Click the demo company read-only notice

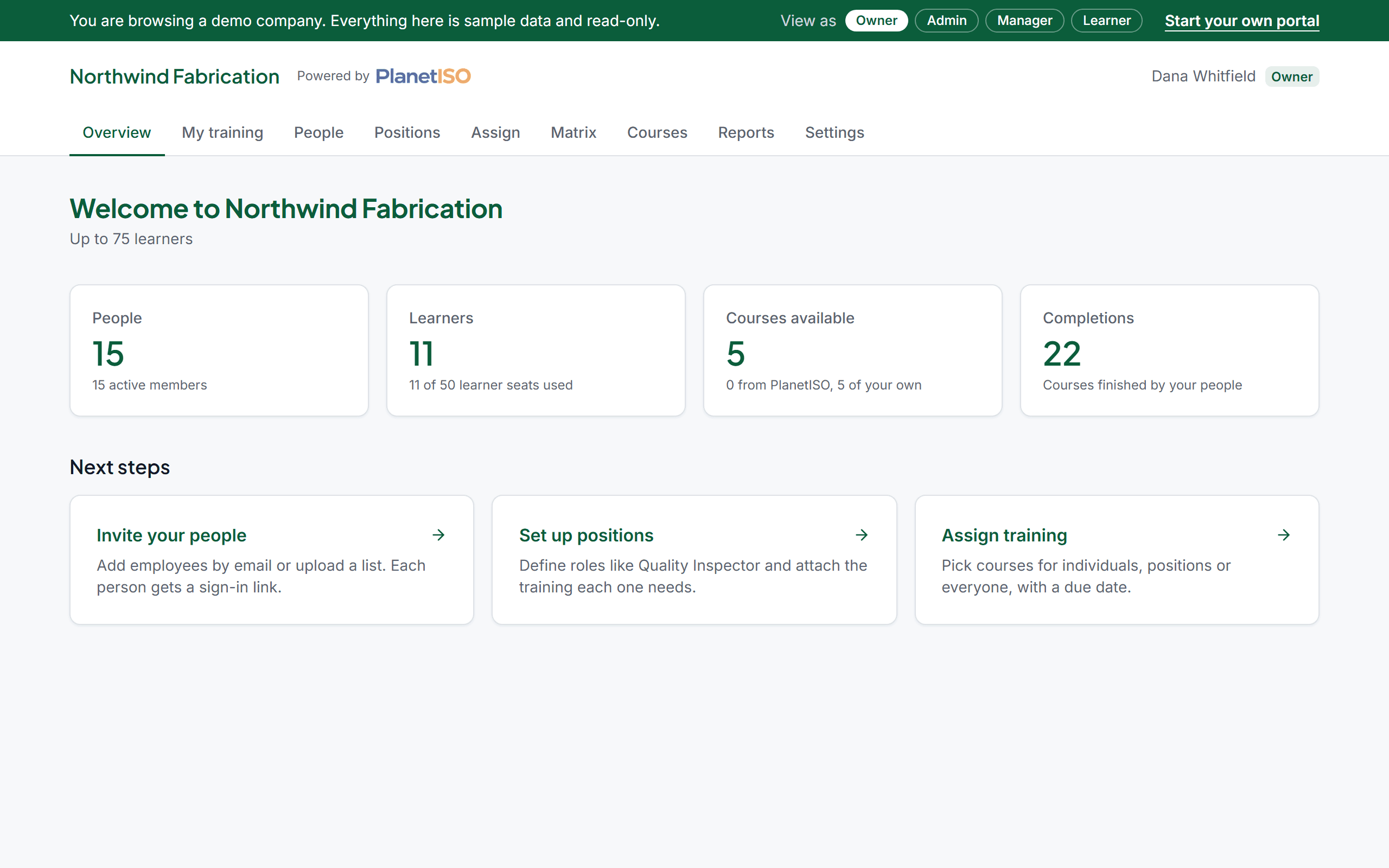coord(365,21)
